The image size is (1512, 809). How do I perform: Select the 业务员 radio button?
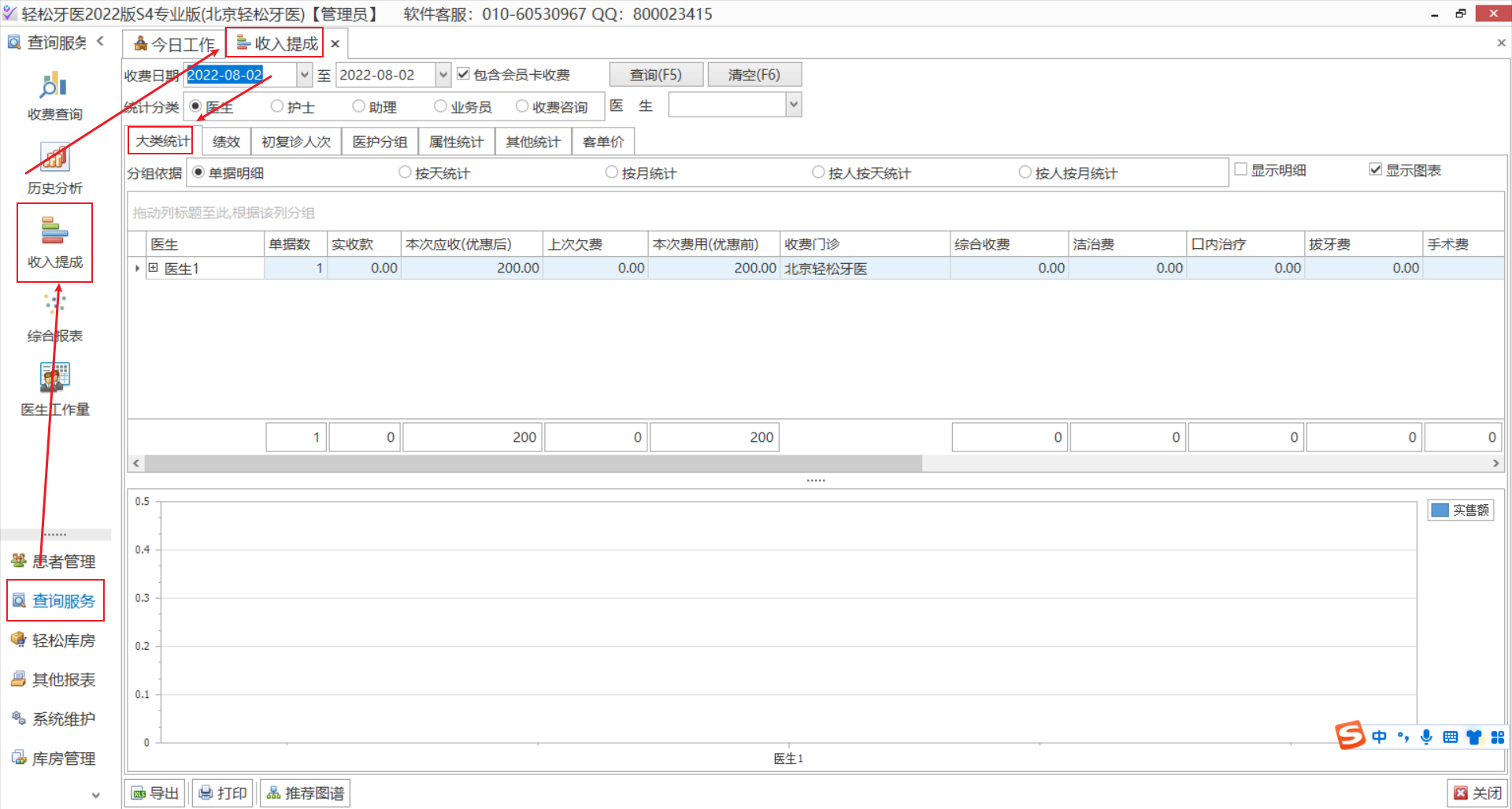click(441, 106)
